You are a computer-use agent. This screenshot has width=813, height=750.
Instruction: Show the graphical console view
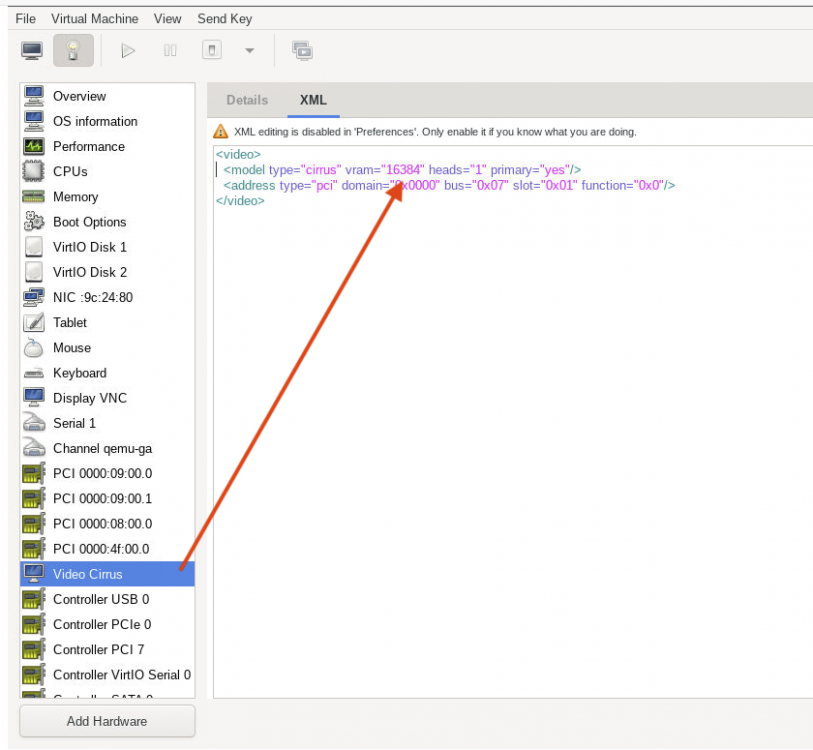tap(32, 51)
